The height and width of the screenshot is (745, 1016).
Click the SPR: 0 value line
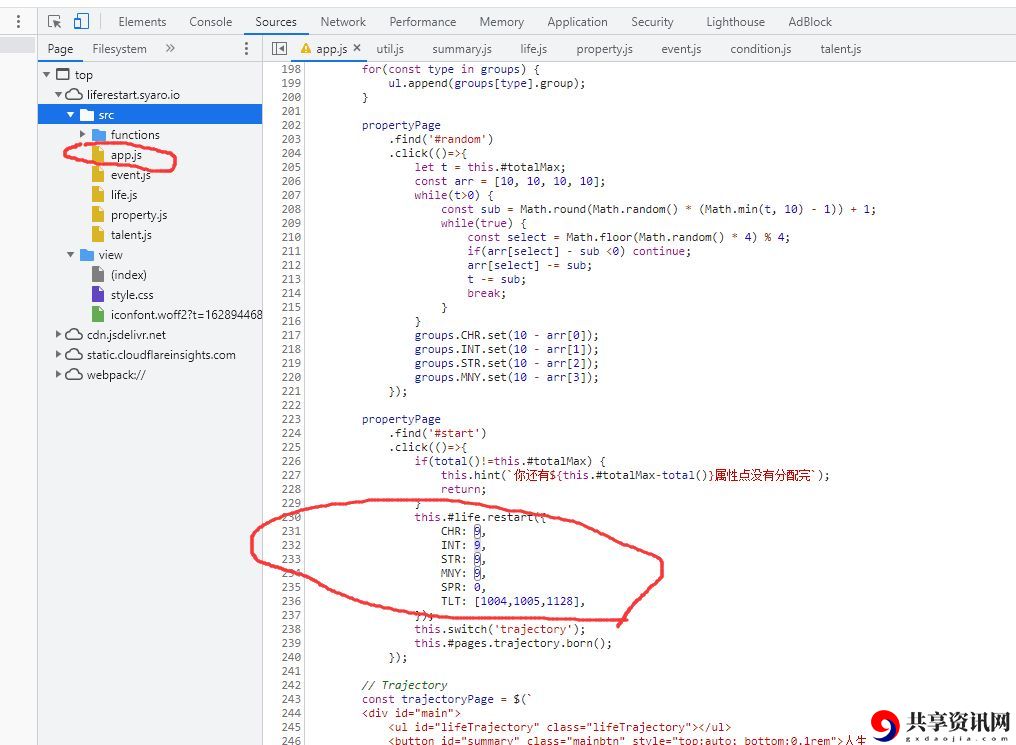click(463, 587)
